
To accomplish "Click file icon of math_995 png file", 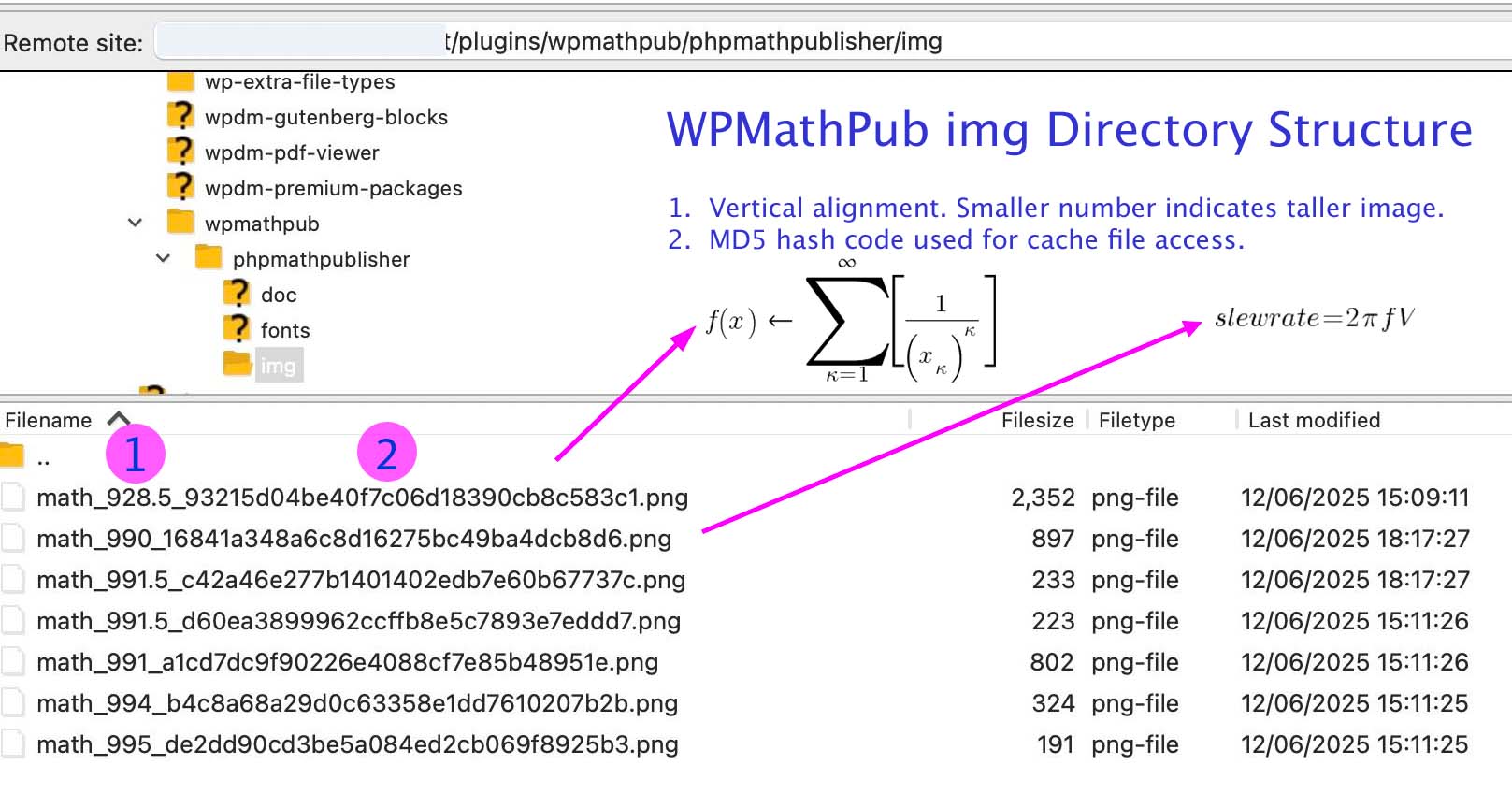I will pos(13,744).
